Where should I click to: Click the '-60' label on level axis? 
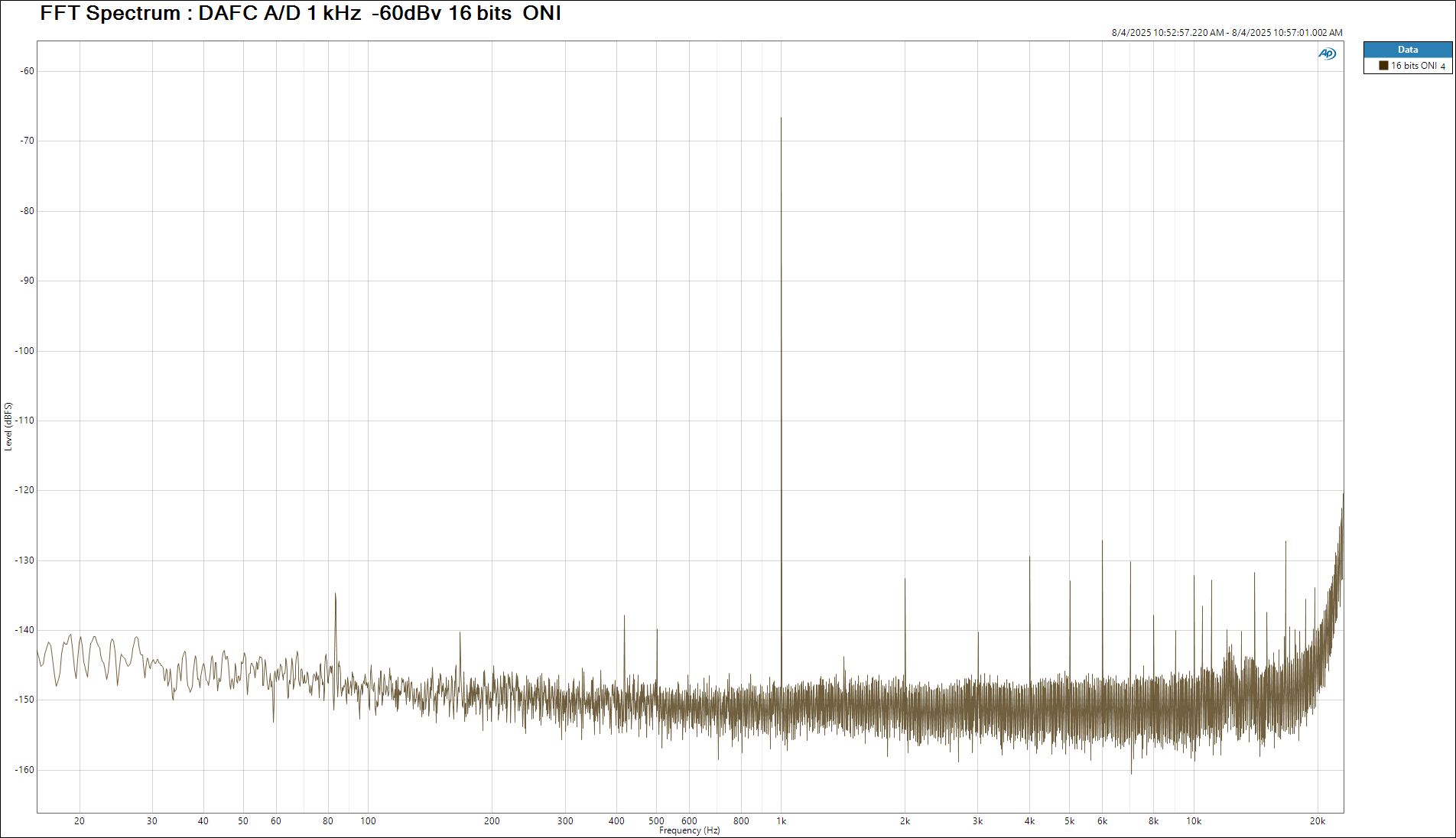(28, 71)
